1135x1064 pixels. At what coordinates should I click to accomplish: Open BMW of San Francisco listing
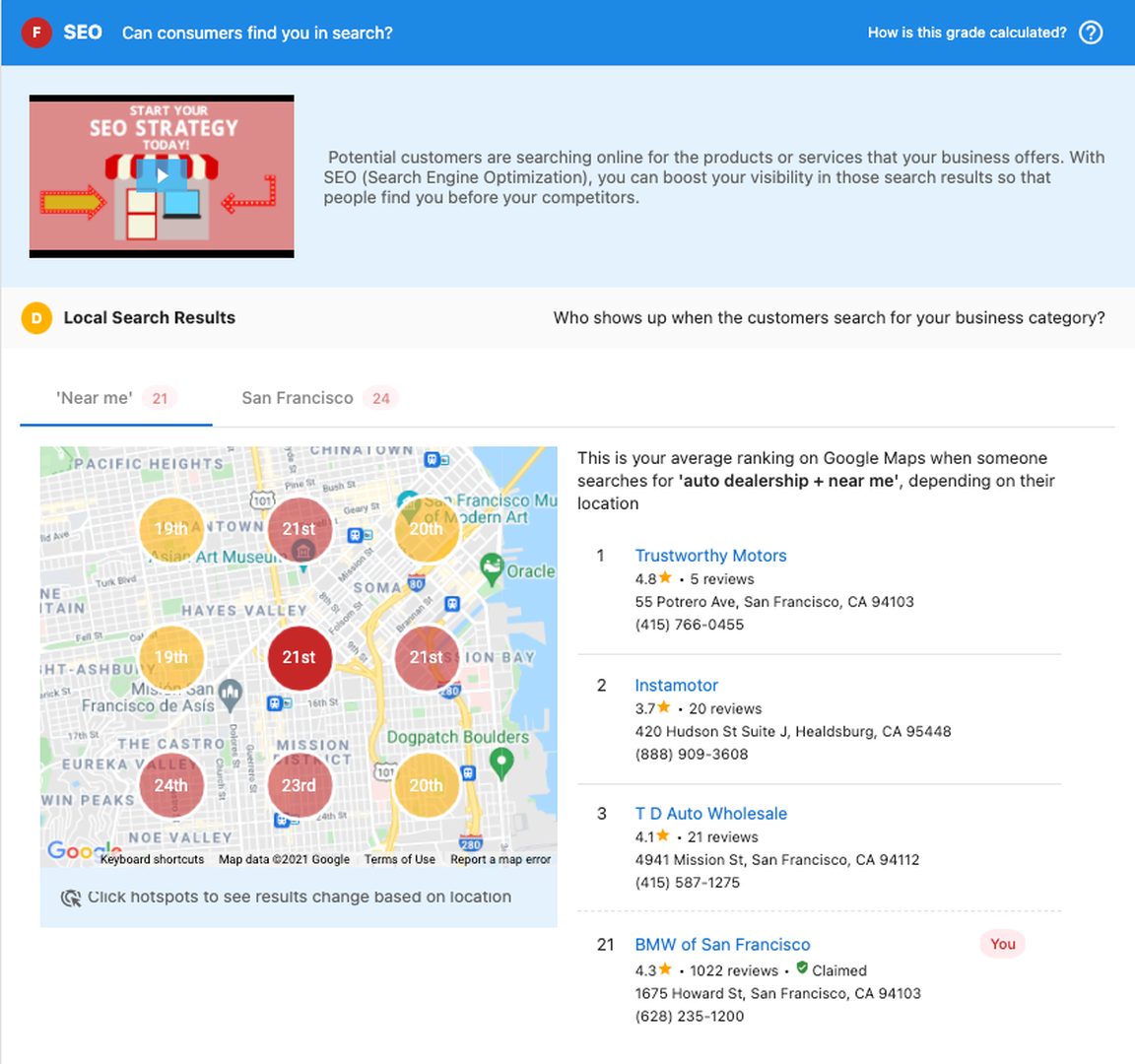pyautogui.click(x=722, y=945)
